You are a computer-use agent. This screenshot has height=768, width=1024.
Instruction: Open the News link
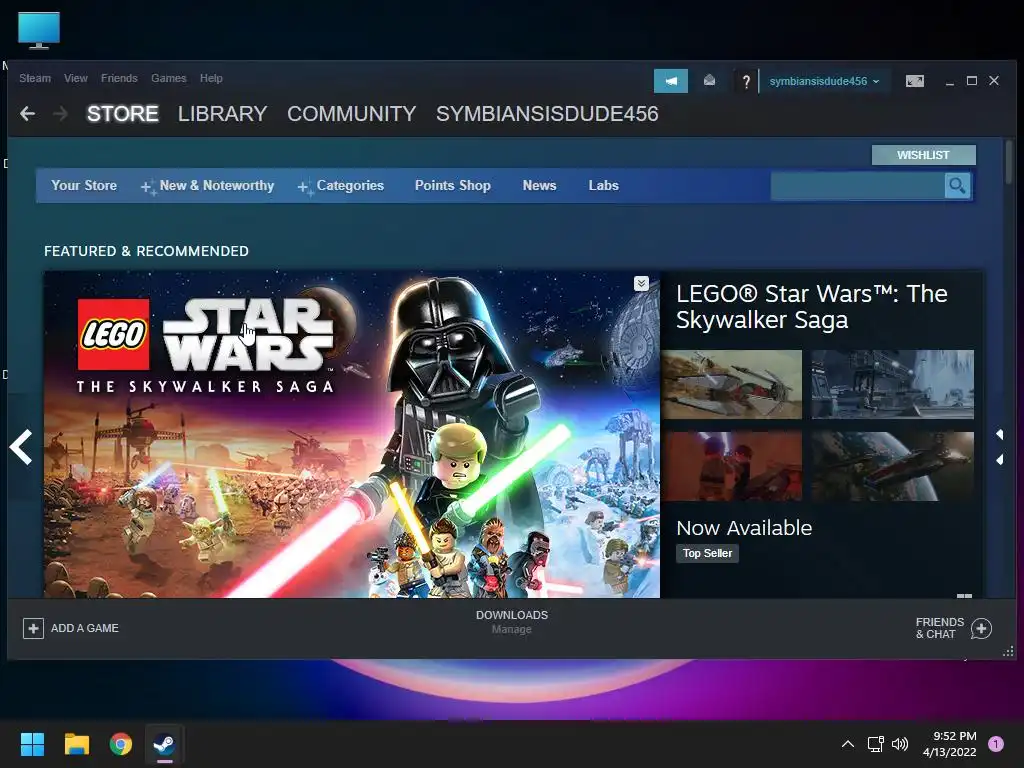pyautogui.click(x=539, y=186)
